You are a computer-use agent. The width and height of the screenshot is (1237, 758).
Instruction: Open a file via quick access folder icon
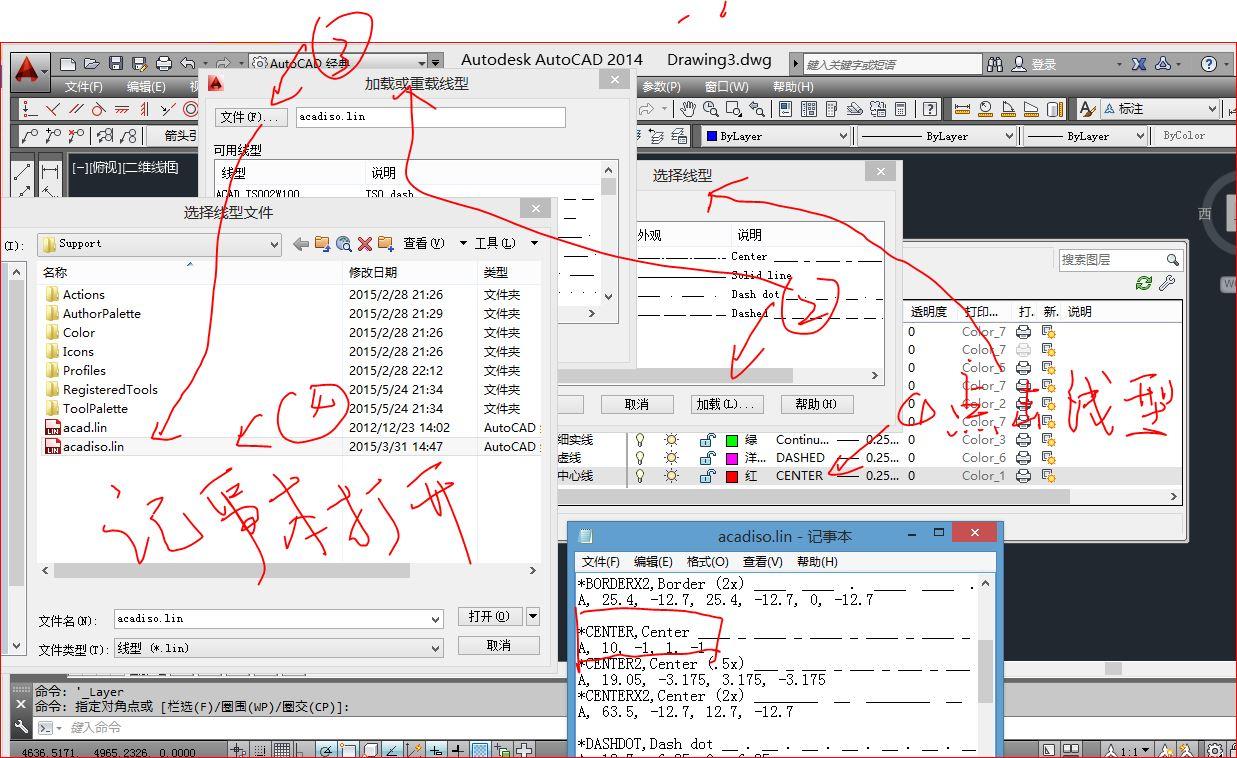(x=92, y=63)
